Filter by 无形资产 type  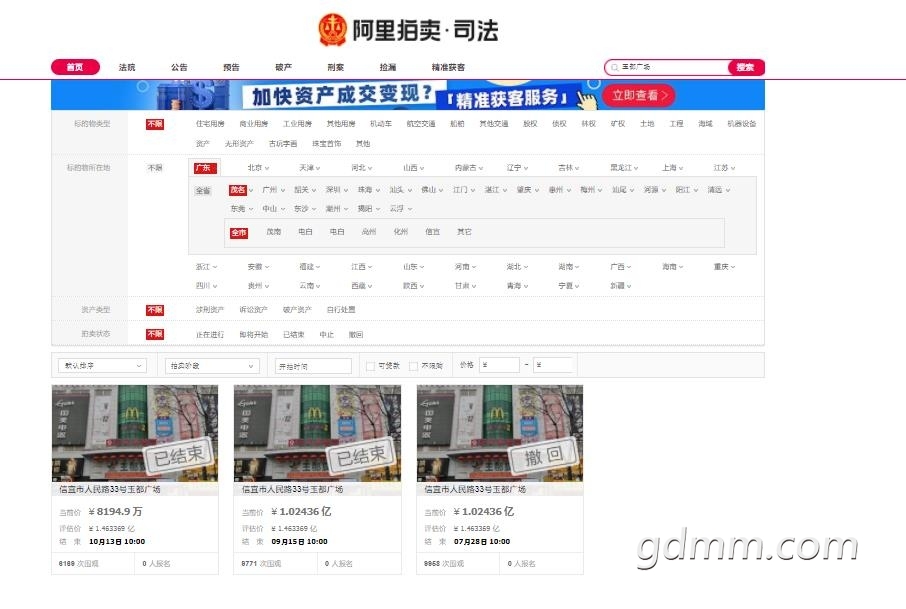pyautogui.click(x=239, y=143)
